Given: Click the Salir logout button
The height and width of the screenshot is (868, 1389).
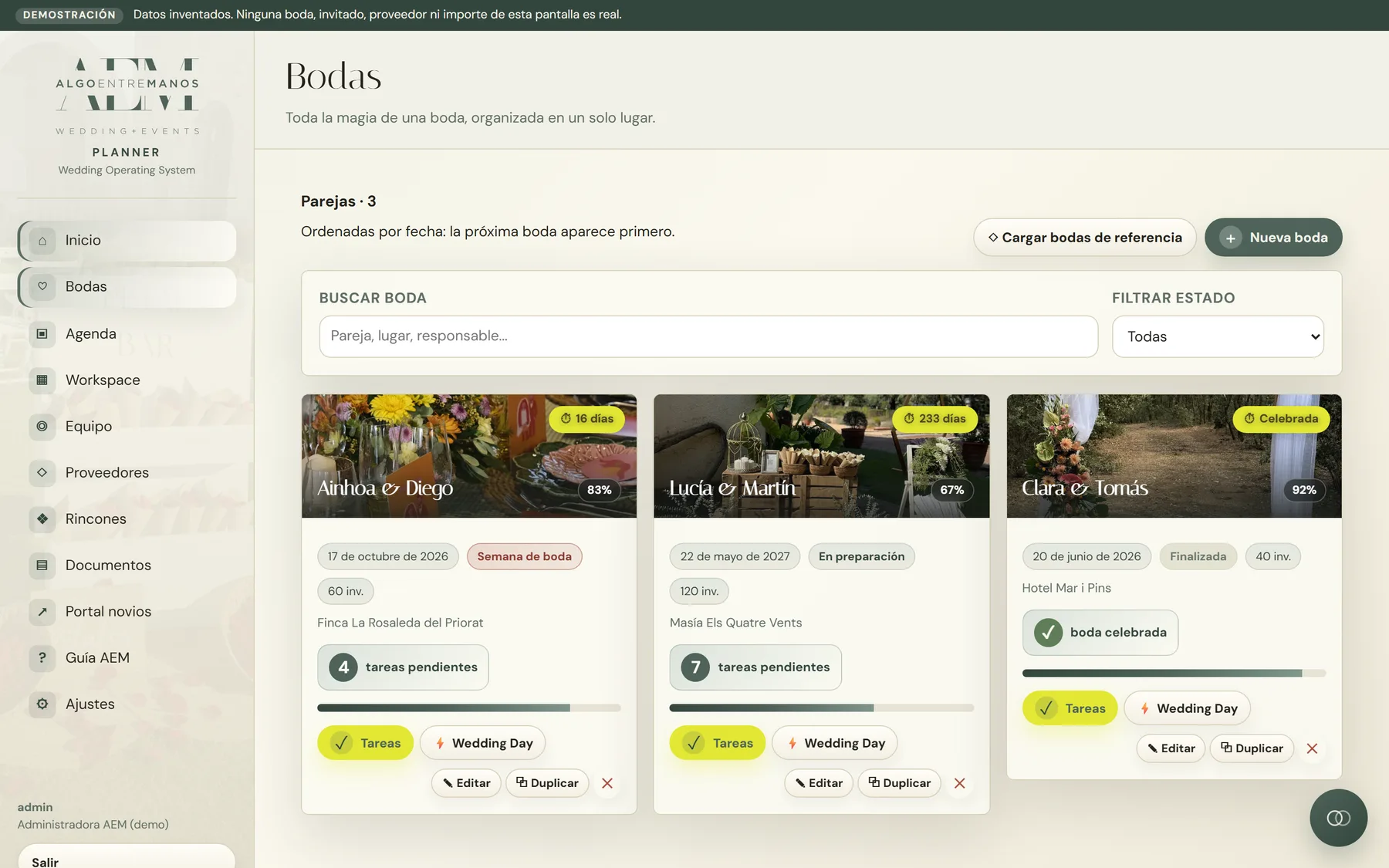Looking at the screenshot, I should tap(127, 857).
